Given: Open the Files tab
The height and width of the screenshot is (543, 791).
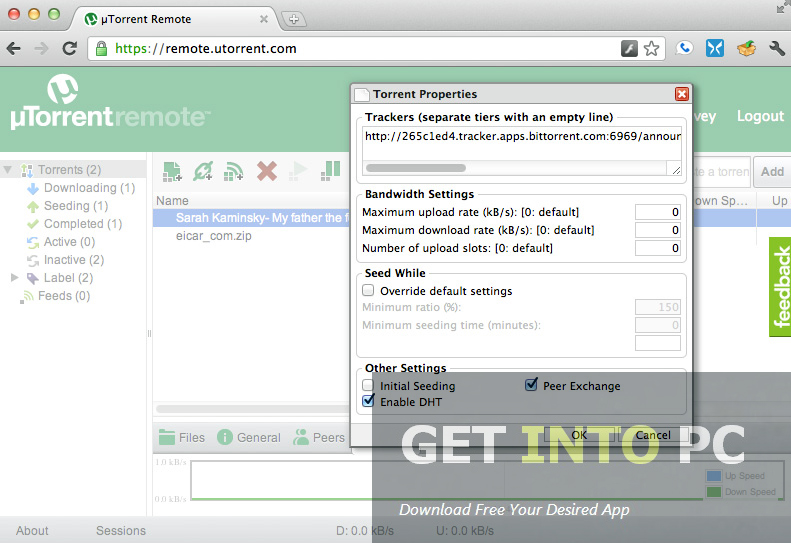Looking at the screenshot, I should click(x=182, y=437).
